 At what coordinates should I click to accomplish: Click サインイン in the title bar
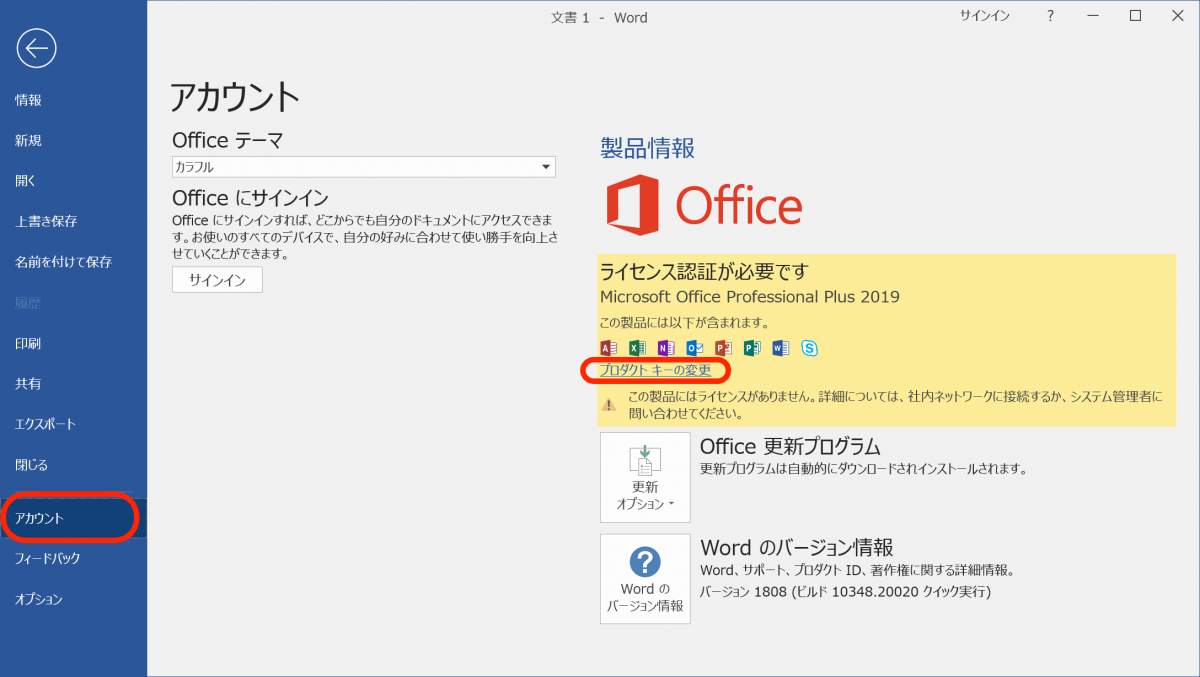[983, 16]
